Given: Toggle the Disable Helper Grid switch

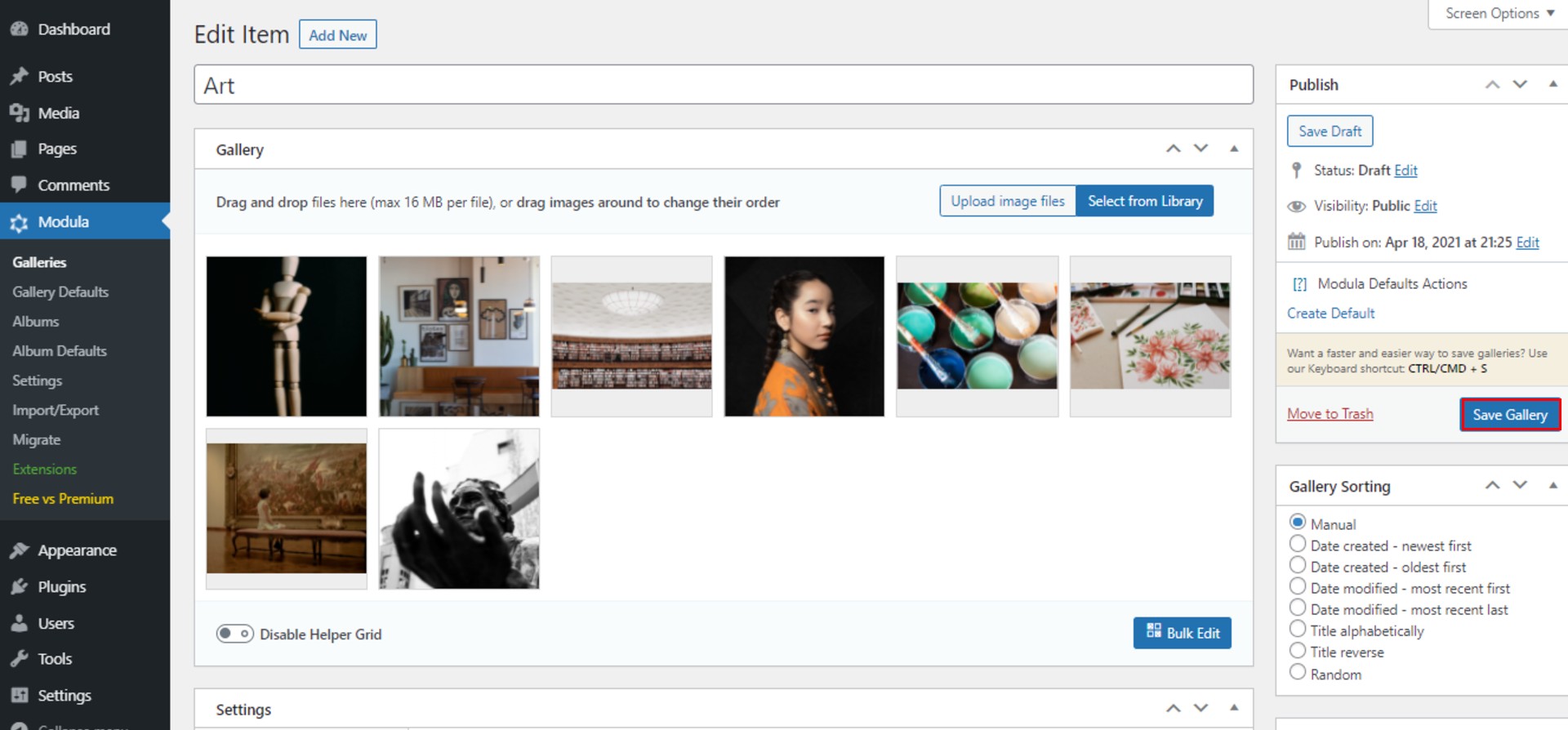Looking at the screenshot, I should pos(234,634).
